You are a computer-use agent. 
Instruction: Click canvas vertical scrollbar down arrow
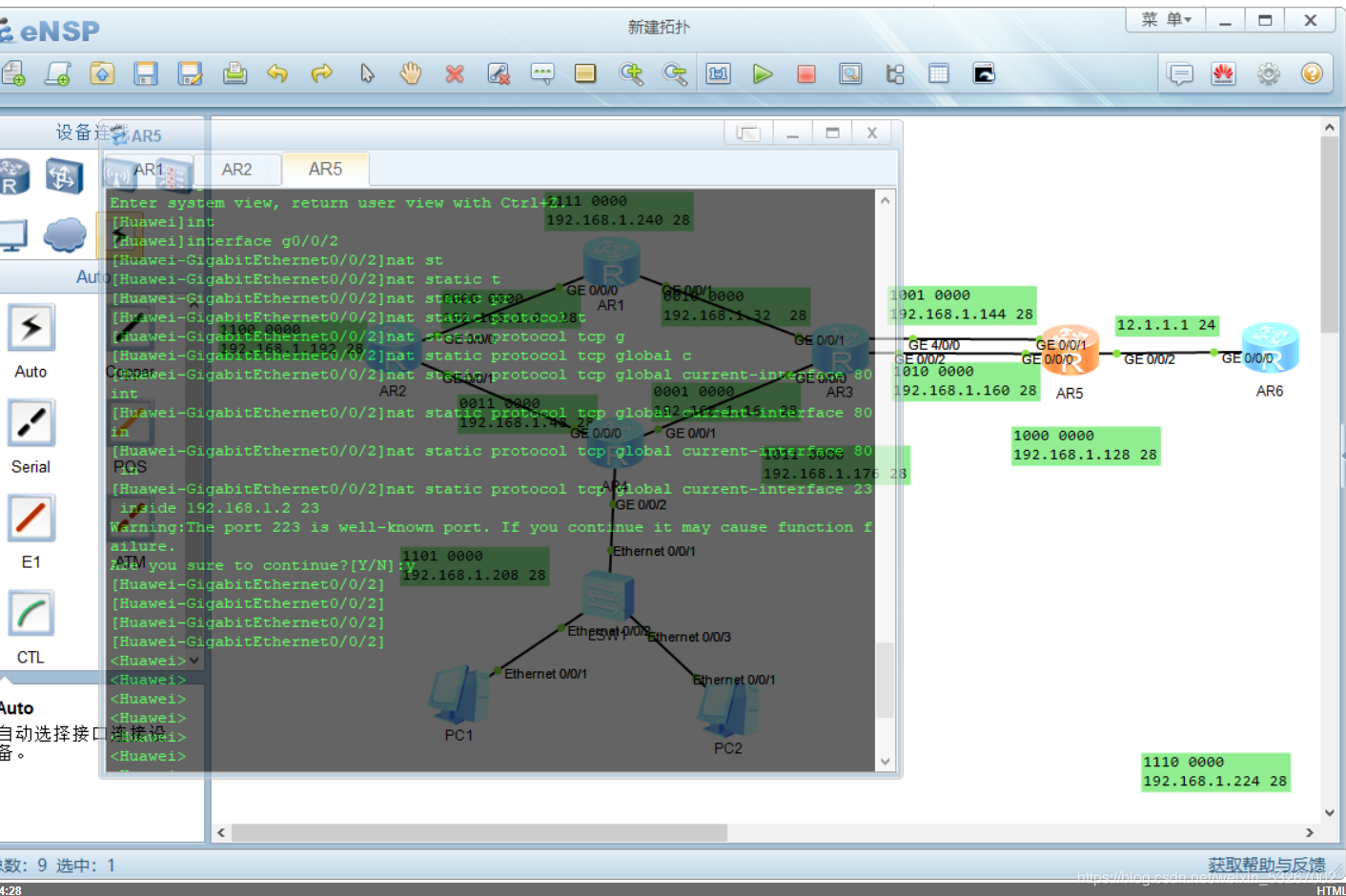[1330, 813]
